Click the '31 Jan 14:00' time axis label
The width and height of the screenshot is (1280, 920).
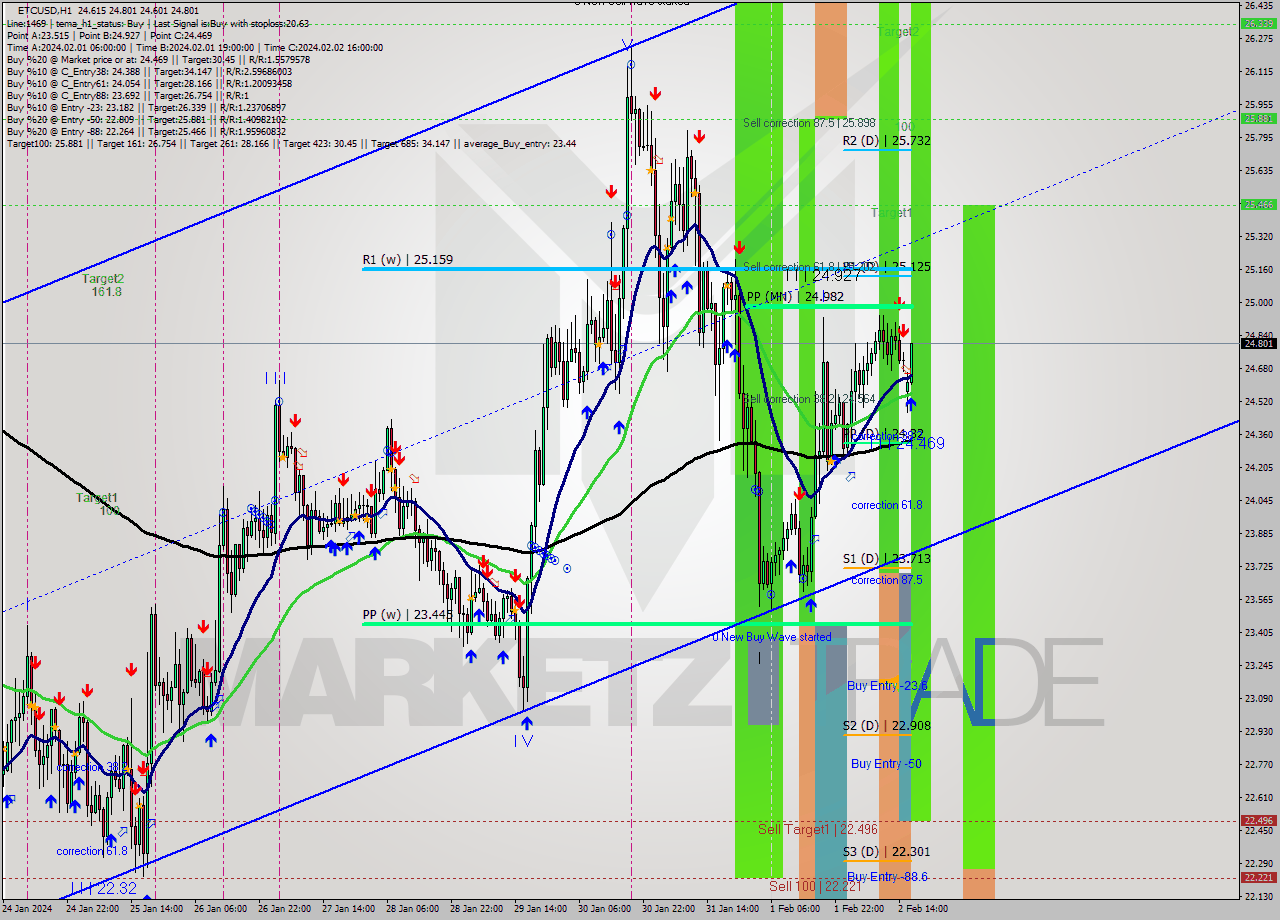pos(731,909)
